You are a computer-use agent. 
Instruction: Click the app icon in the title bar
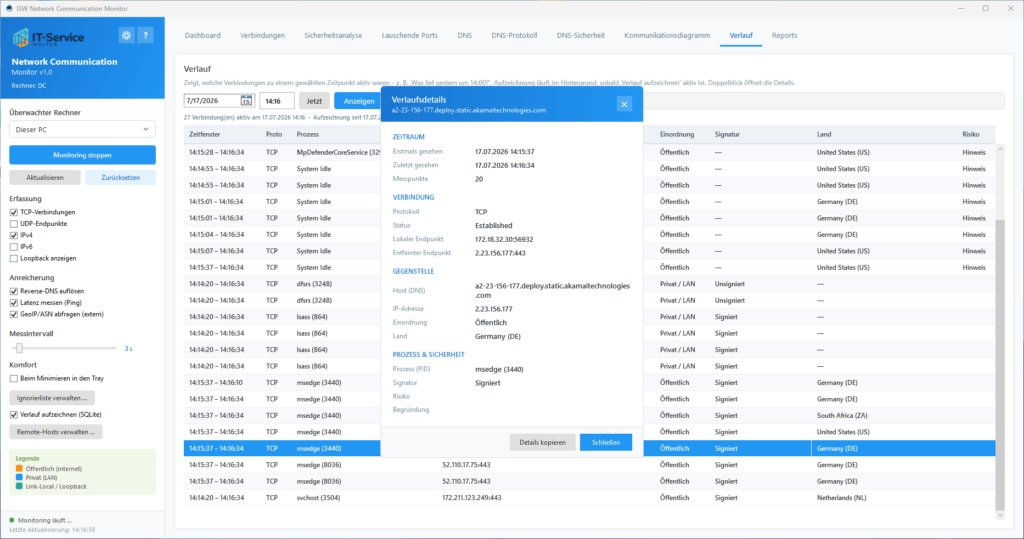(x=8, y=8)
